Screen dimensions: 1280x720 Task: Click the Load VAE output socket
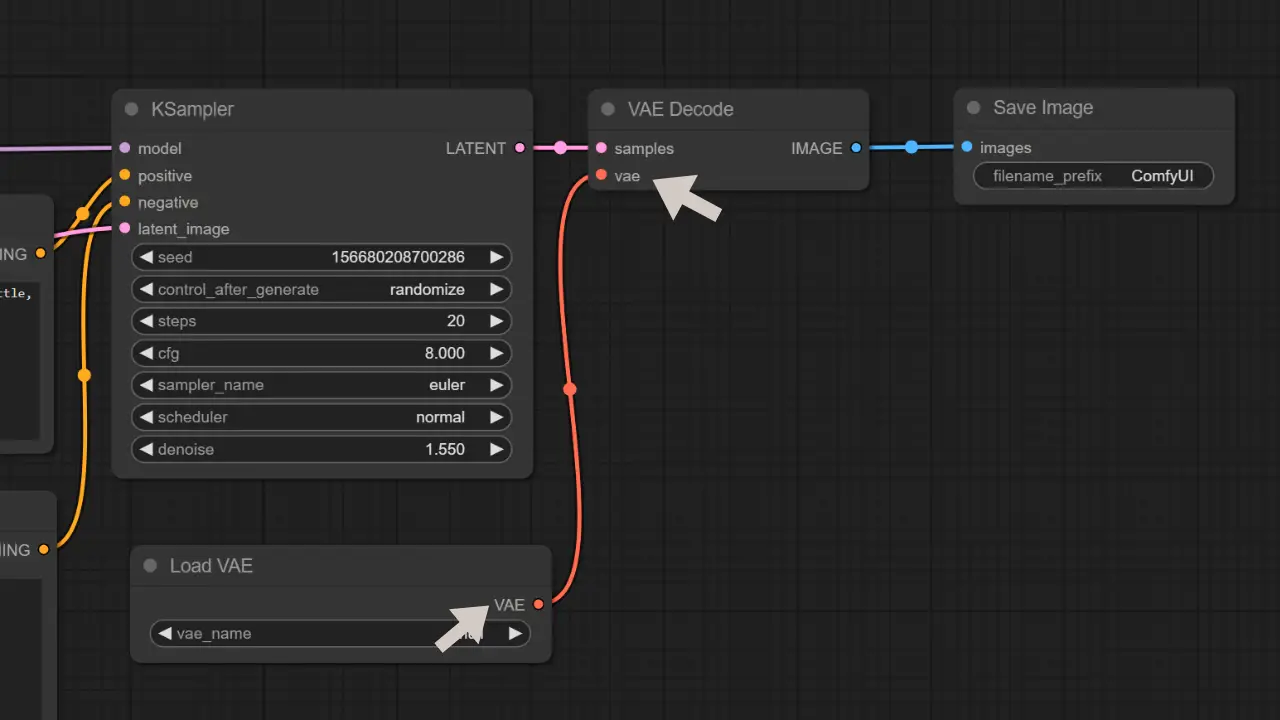[x=539, y=604]
